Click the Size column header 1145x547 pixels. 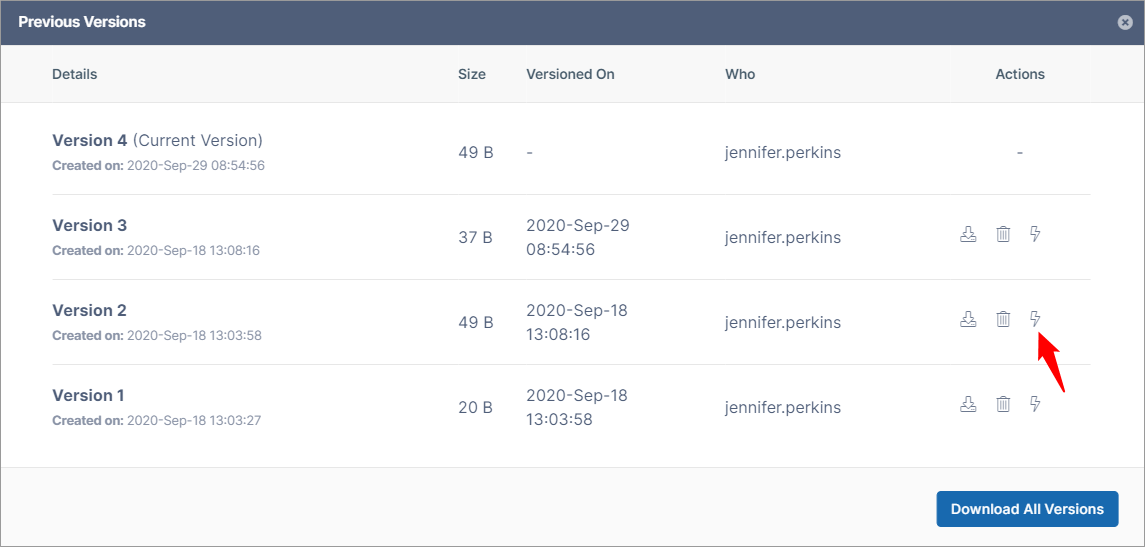pos(472,74)
